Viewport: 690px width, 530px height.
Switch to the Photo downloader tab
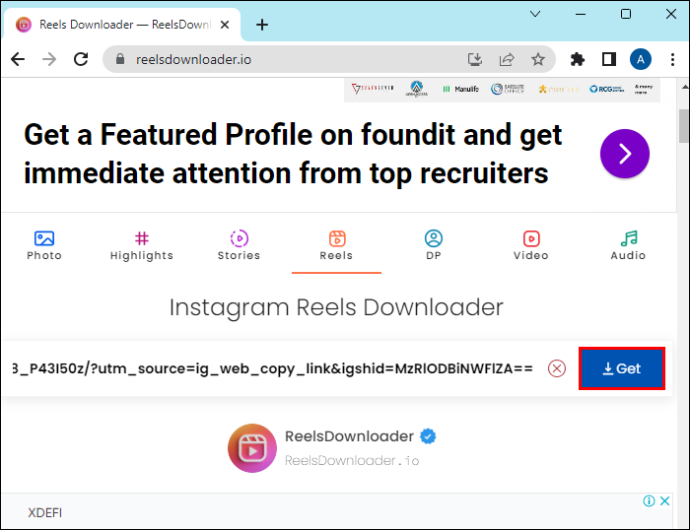[x=44, y=246]
